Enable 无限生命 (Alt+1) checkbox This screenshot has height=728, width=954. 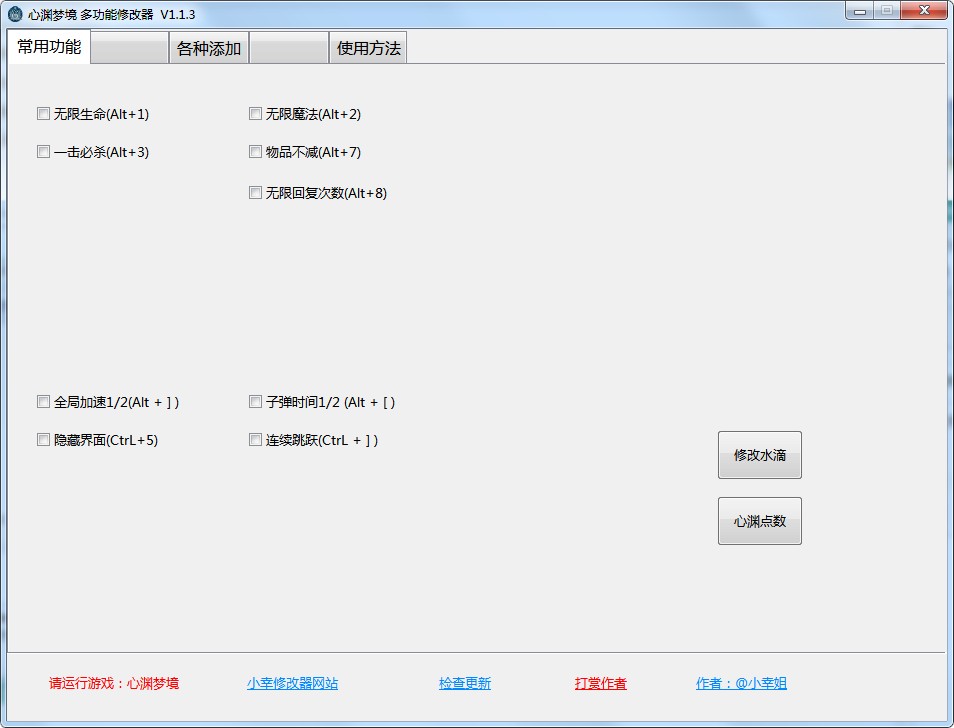click(43, 114)
